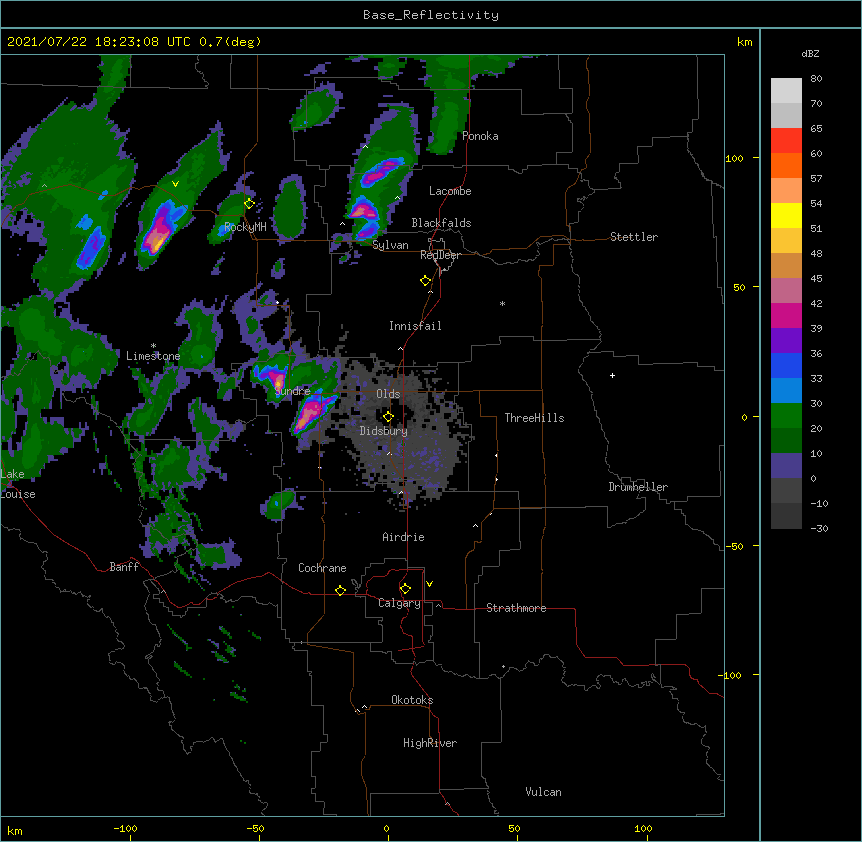Screen dimensions: 862x842
Task: Click the yellow diamond marker south of RedDeer
Action: tap(425, 281)
